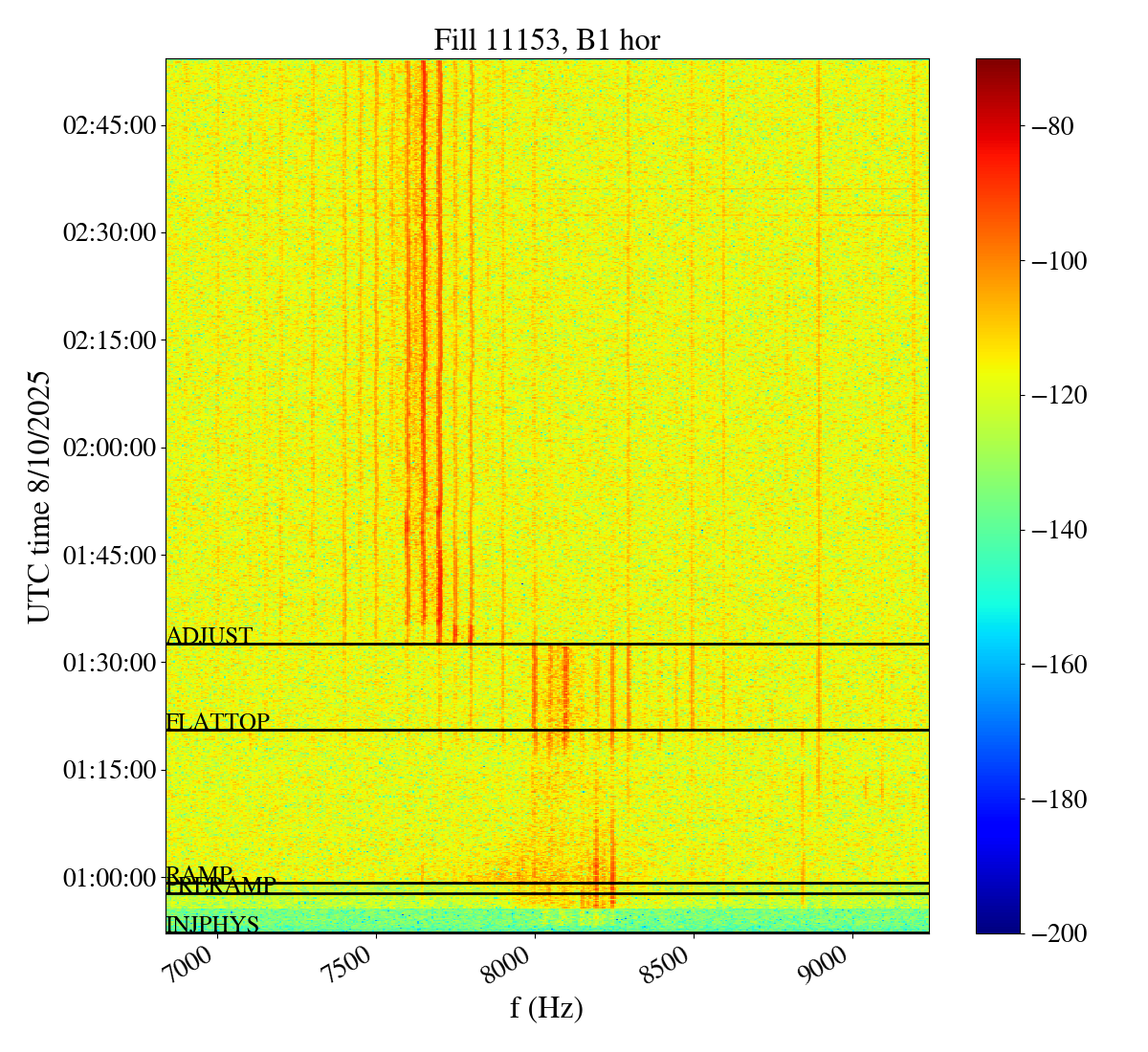
Task: Select the FLATTOP phase marker label
Action: point(218,722)
